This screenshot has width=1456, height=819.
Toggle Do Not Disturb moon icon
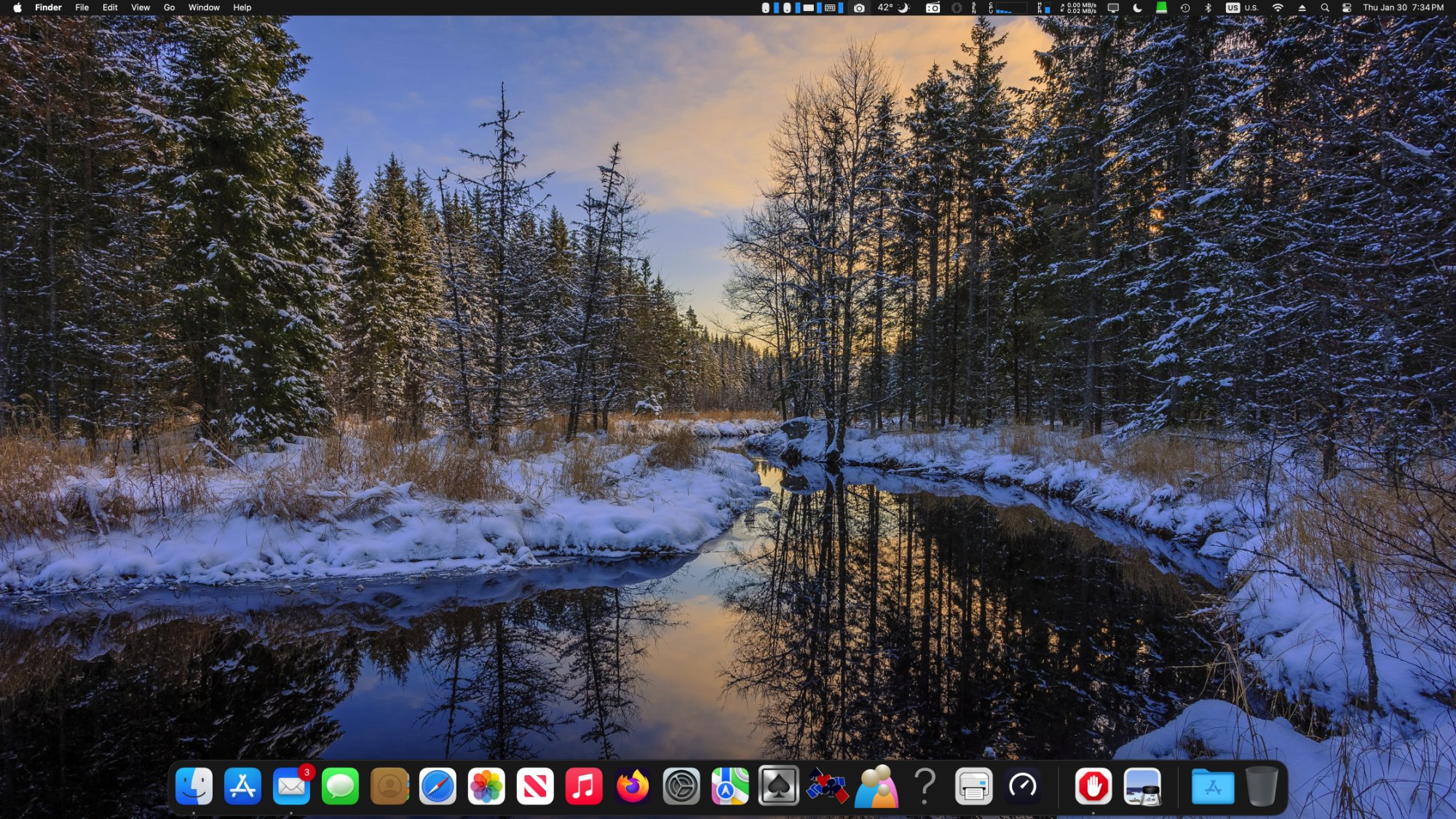[x=1137, y=7]
